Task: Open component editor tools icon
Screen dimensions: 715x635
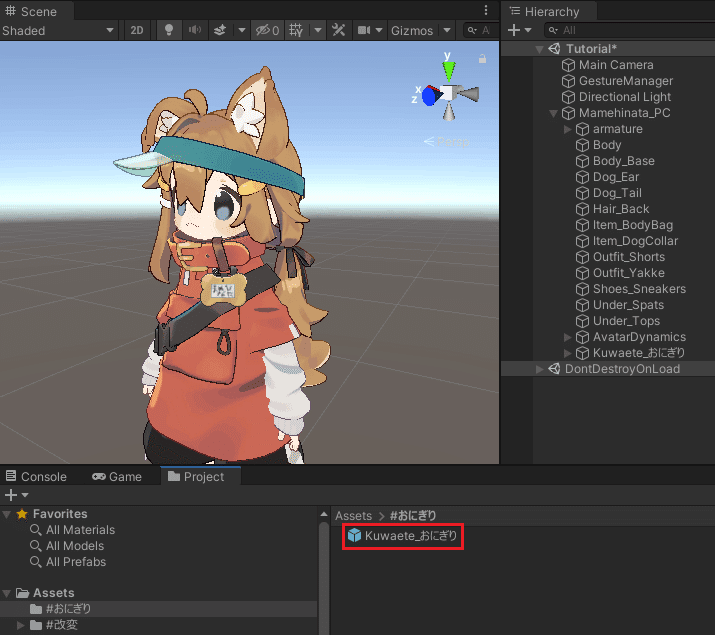Action: coord(338,31)
